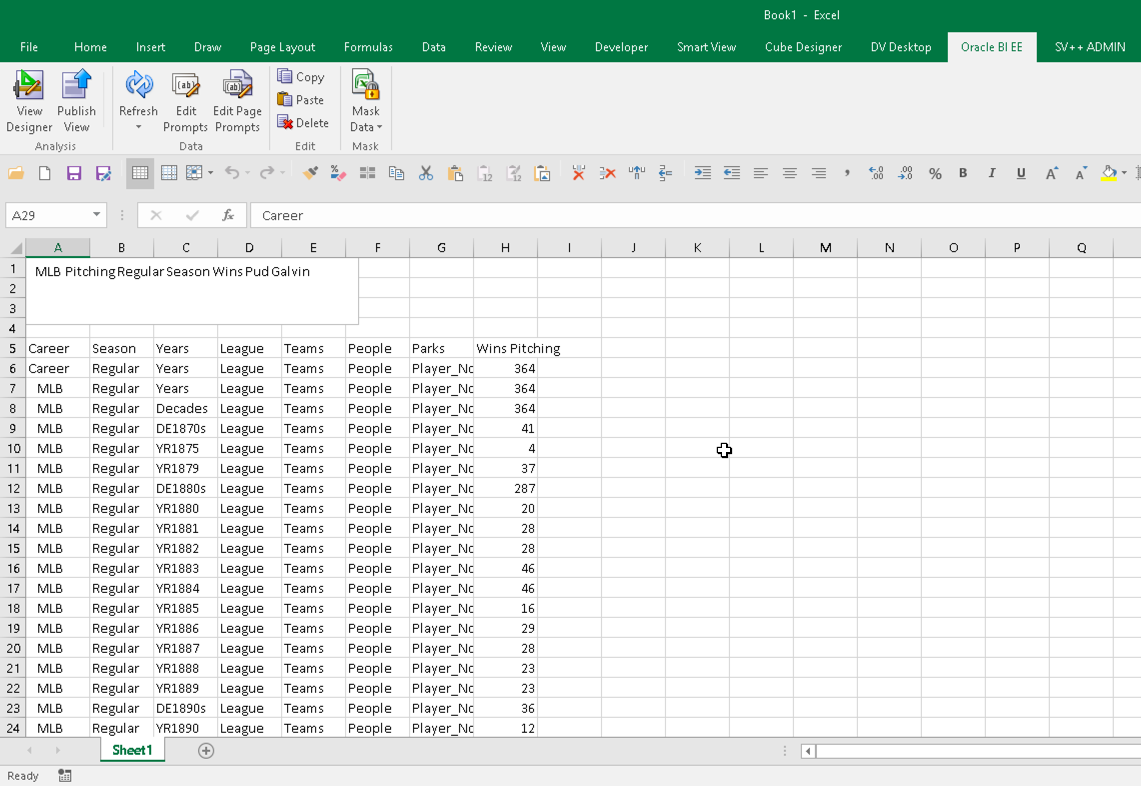The image size is (1141, 786).
Task: Open the Mask Data dropdown
Action: (366, 127)
